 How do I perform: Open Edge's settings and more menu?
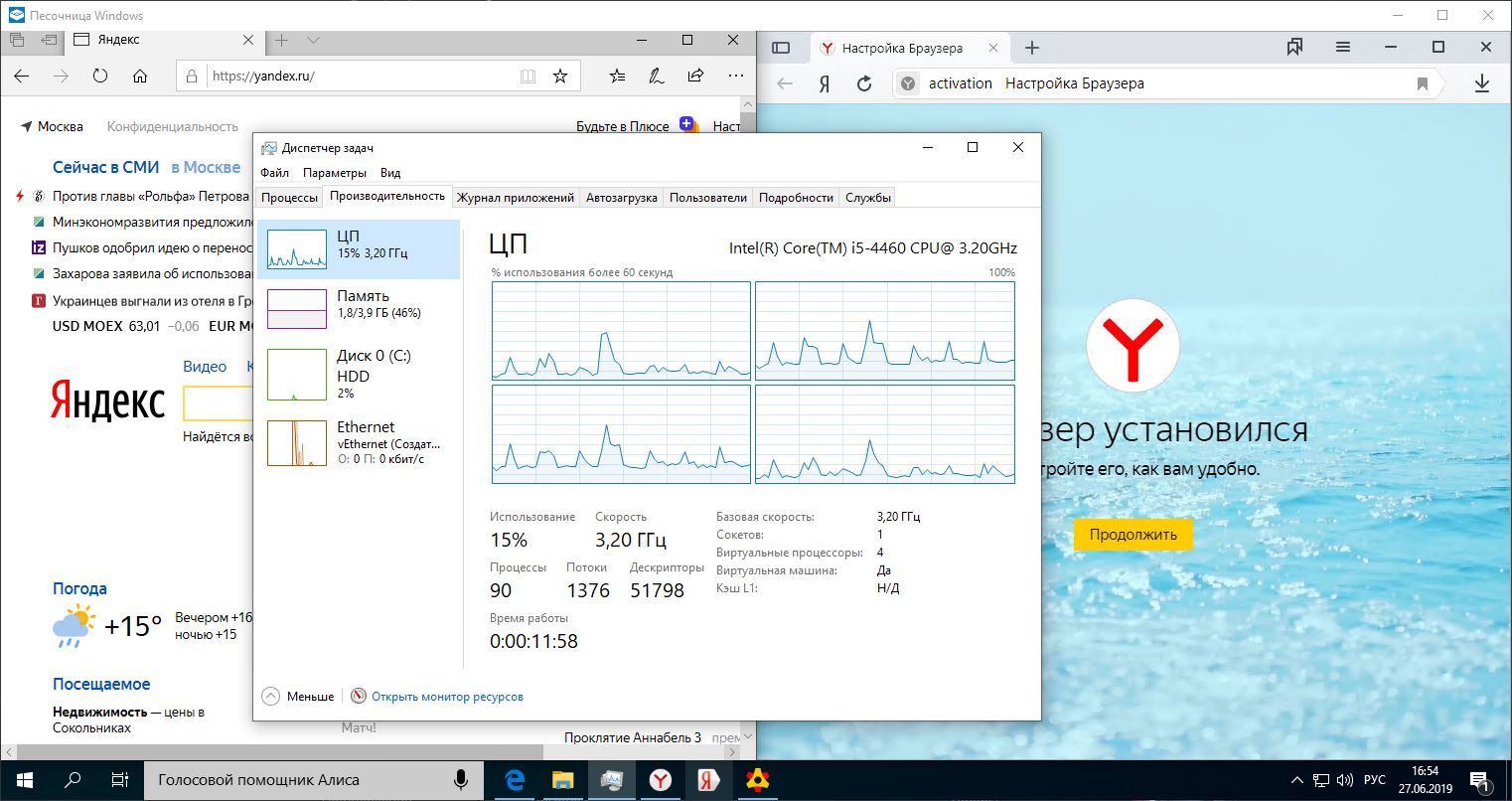pos(735,76)
